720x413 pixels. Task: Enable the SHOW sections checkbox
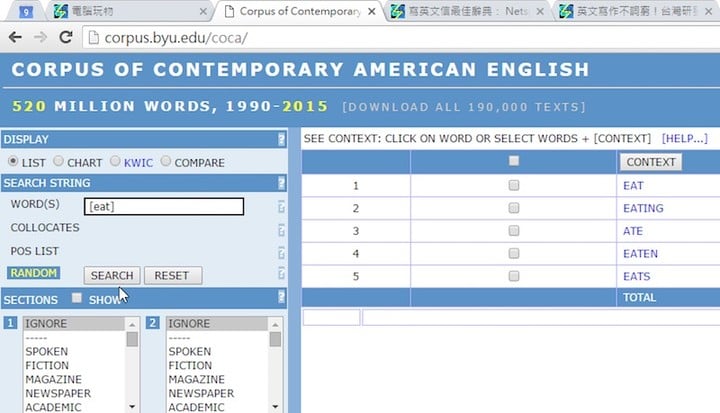pos(77,299)
